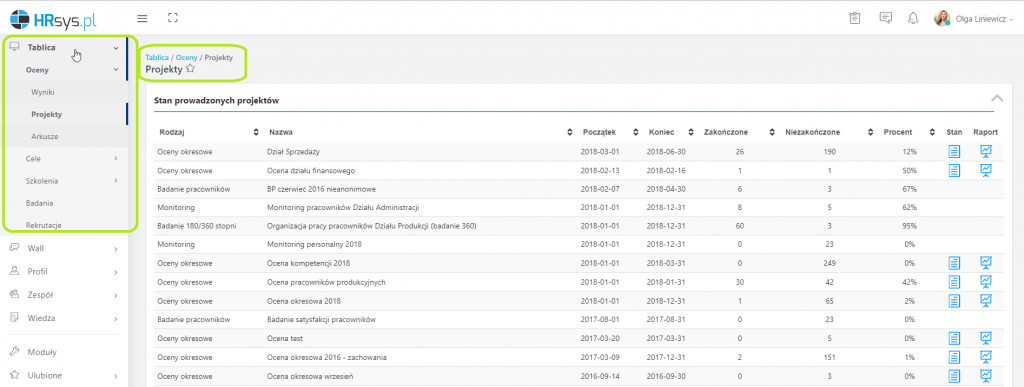
Task: Open Raport icon for Ocena pracowników produkcyjnych
Action: tap(985, 282)
